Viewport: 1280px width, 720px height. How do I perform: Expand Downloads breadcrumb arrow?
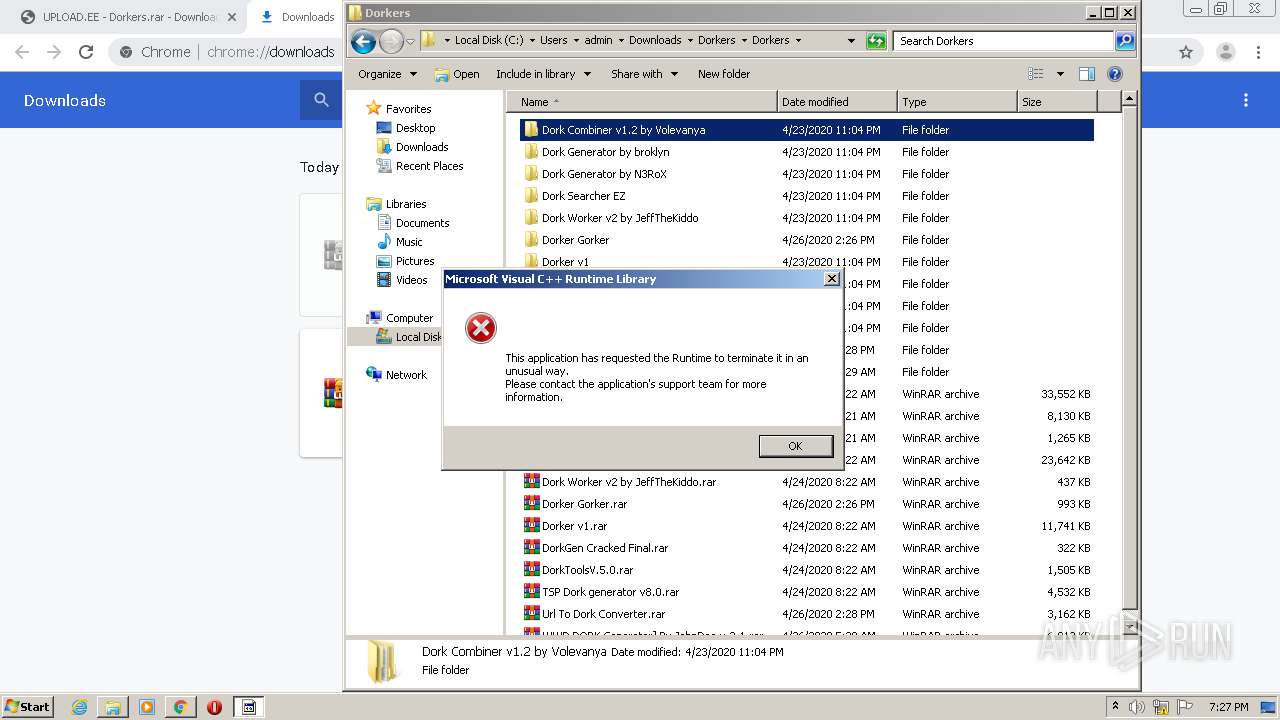click(x=690, y=41)
